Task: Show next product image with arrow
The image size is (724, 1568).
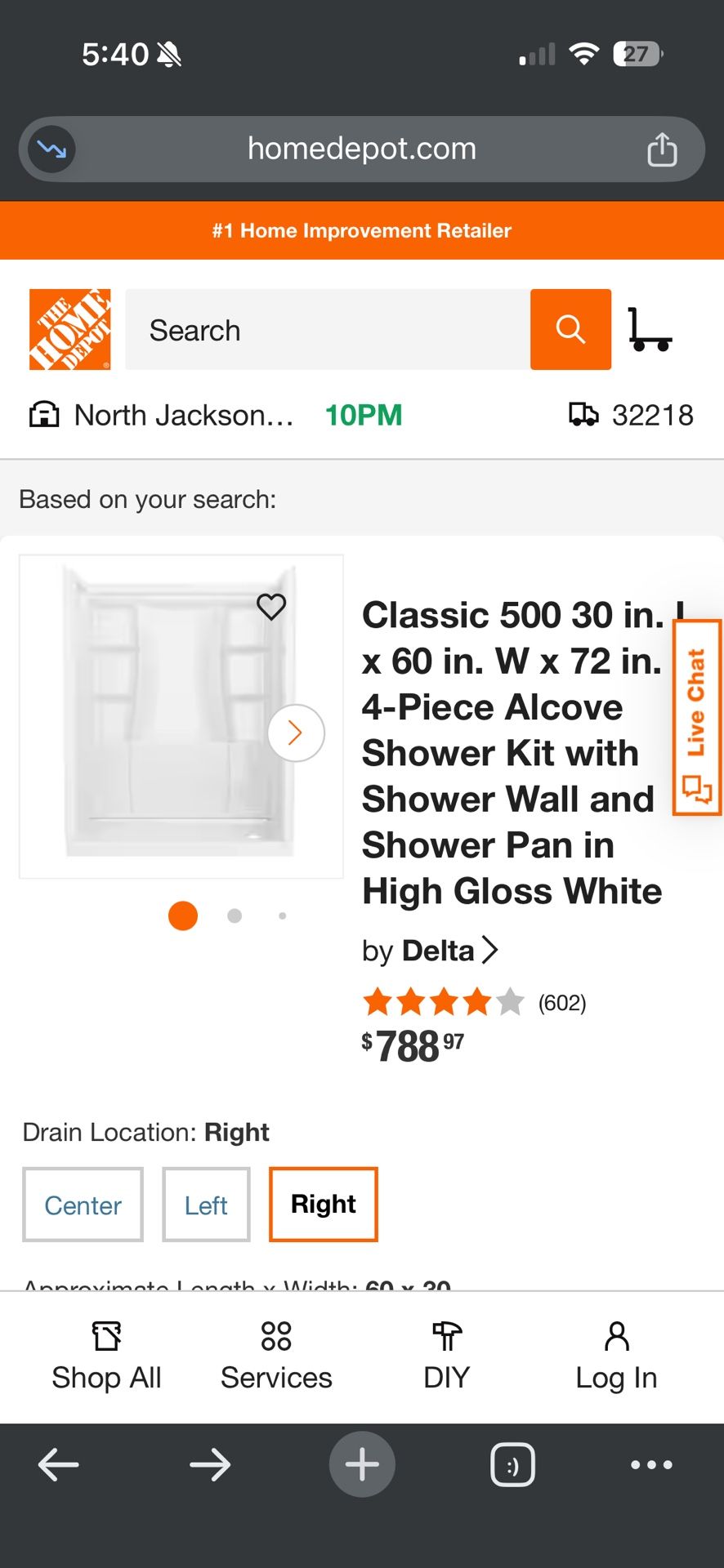Action: click(x=296, y=733)
